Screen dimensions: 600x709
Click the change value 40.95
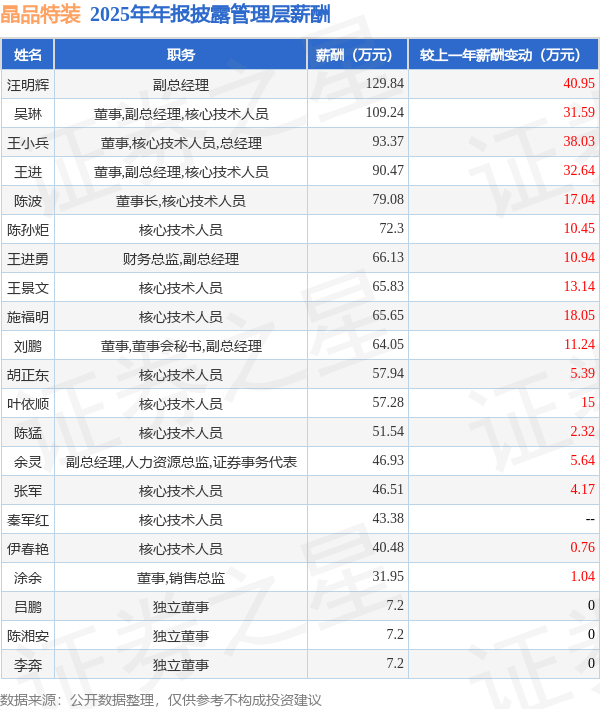click(x=579, y=83)
